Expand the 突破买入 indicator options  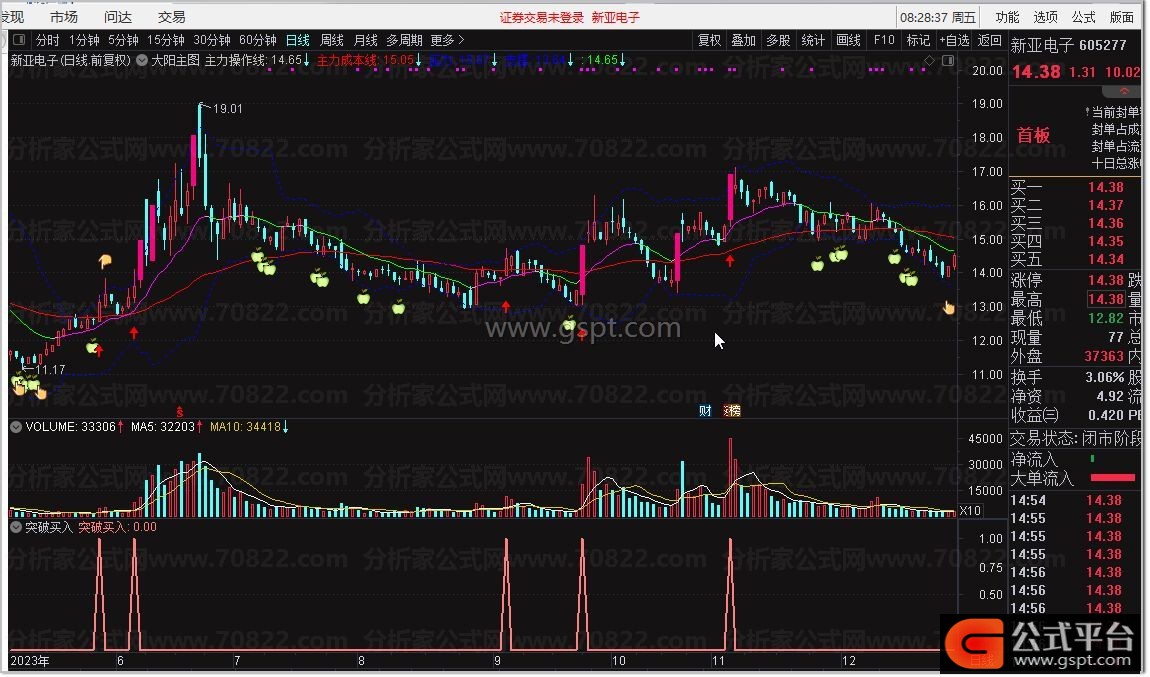pyautogui.click(x=15, y=527)
